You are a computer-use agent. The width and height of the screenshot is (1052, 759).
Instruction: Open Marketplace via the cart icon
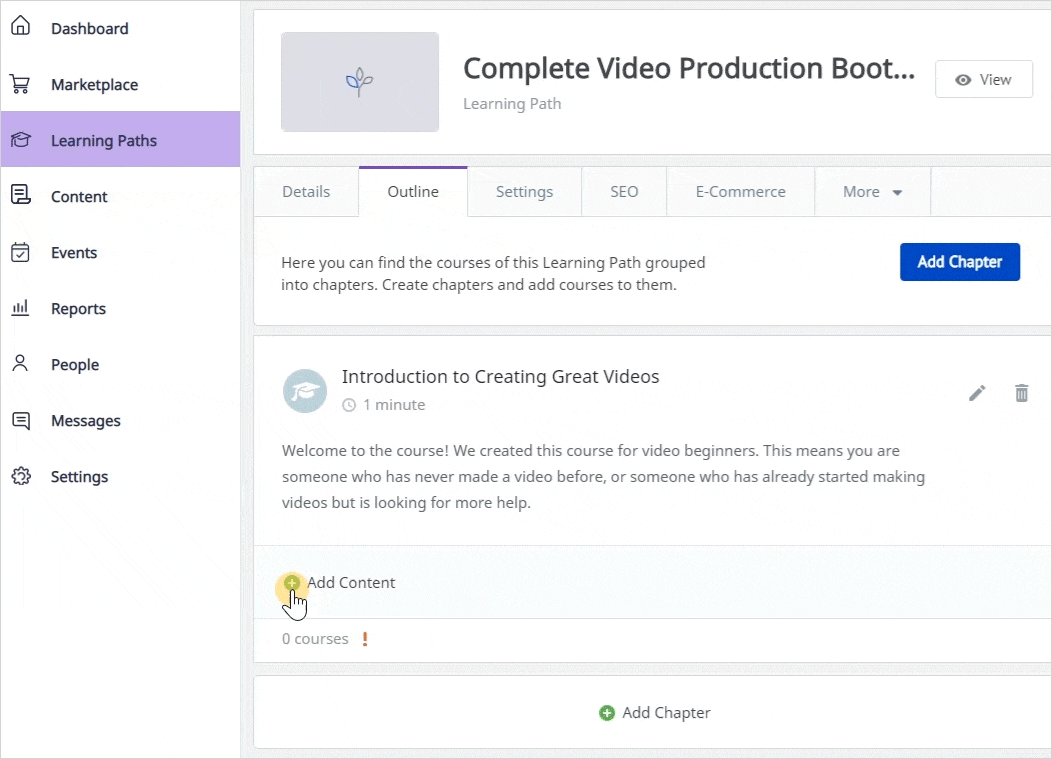tap(20, 84)
